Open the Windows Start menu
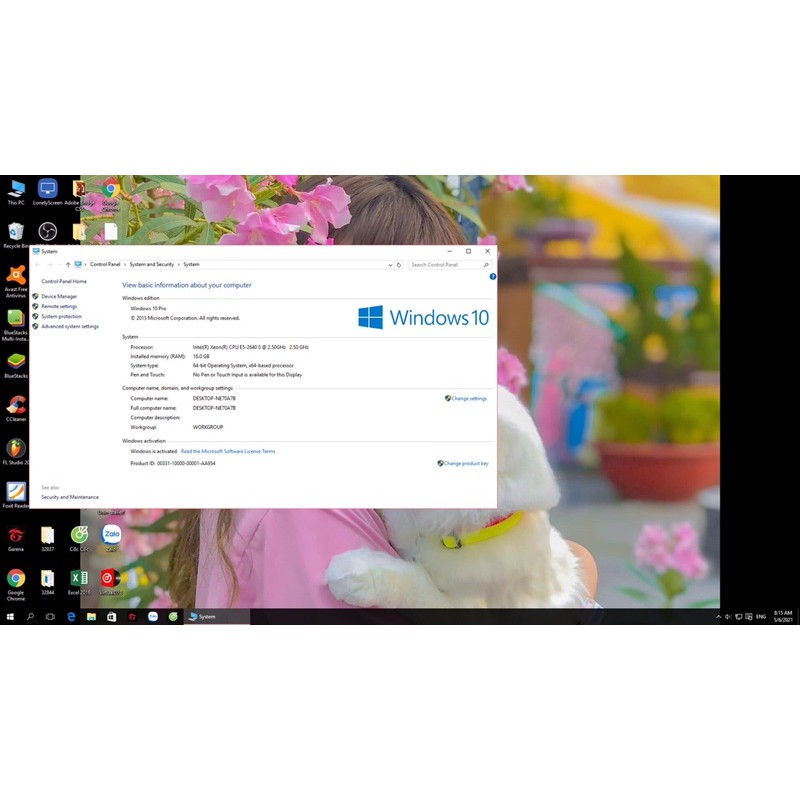Screen dimensions: 800x800 [10, 616]
